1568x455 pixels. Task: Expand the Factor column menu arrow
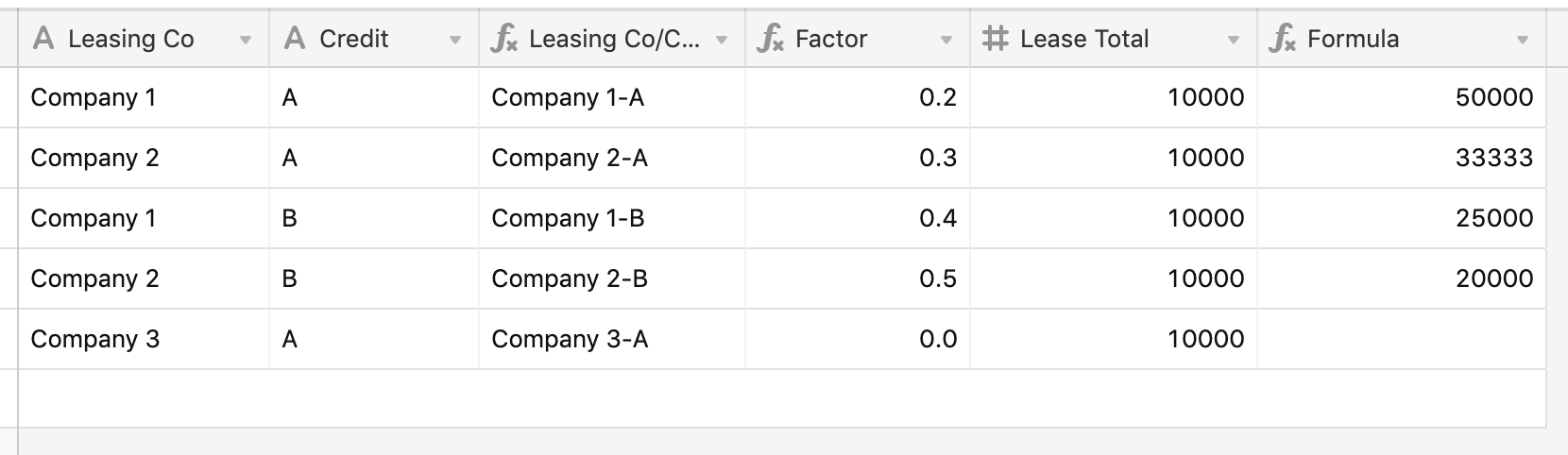click(x=946, y=41)
